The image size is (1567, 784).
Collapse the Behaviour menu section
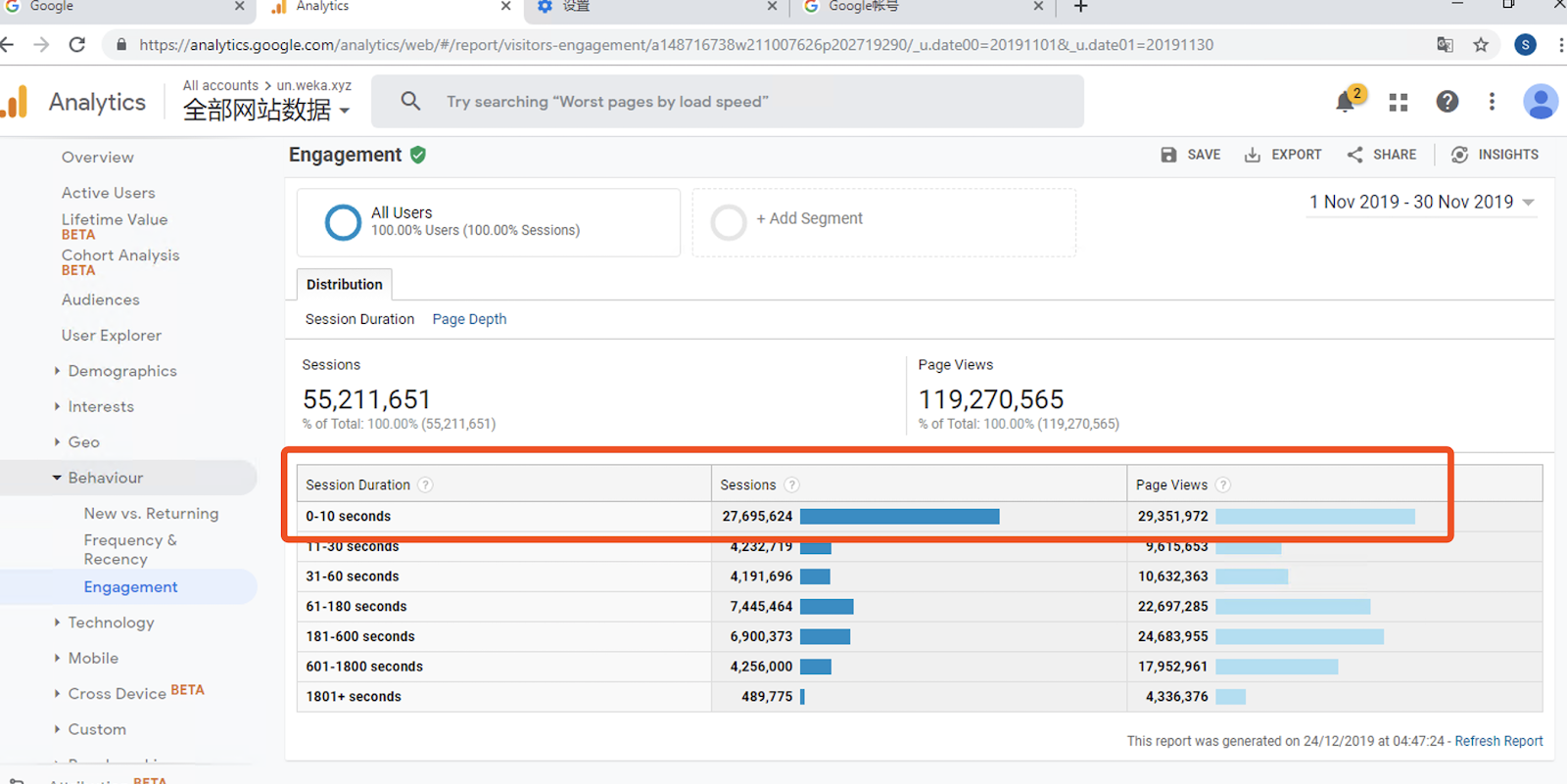[105, 478]
